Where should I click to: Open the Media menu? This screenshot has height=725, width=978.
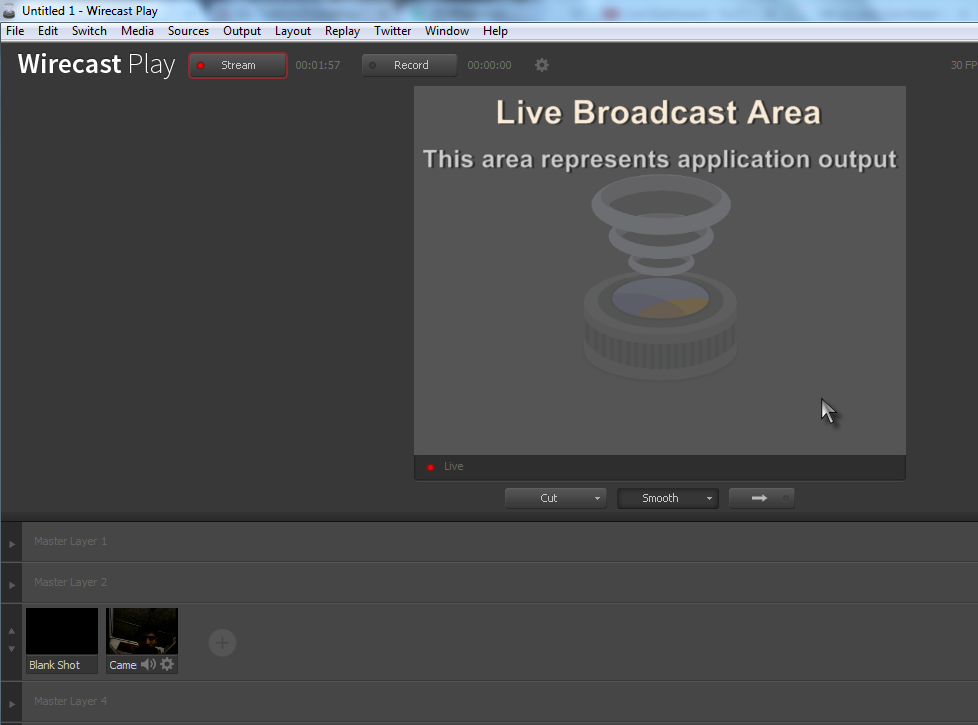tap(137, 31)
